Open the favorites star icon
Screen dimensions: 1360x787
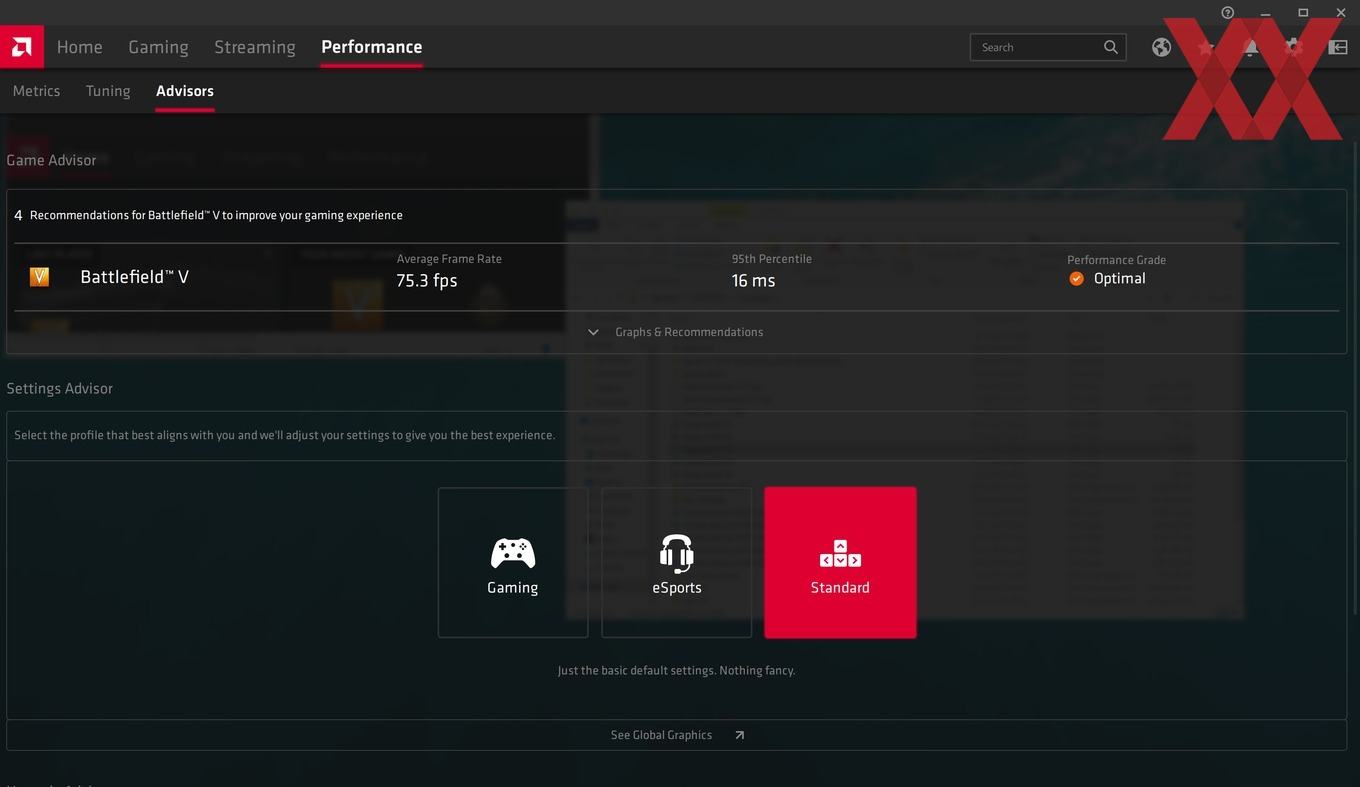point(1206,47)
